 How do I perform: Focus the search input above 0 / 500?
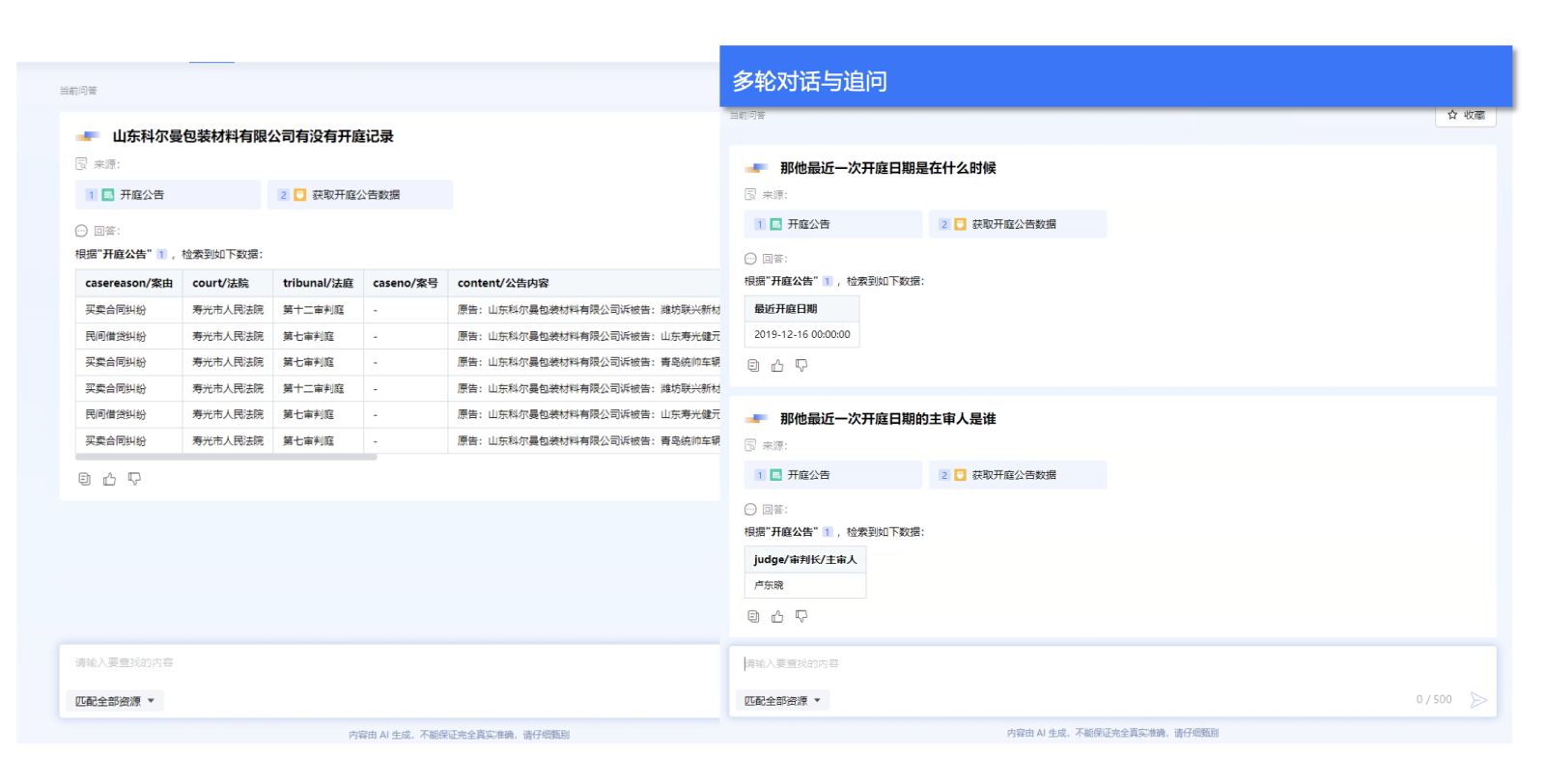click(x=1110, y=664)
